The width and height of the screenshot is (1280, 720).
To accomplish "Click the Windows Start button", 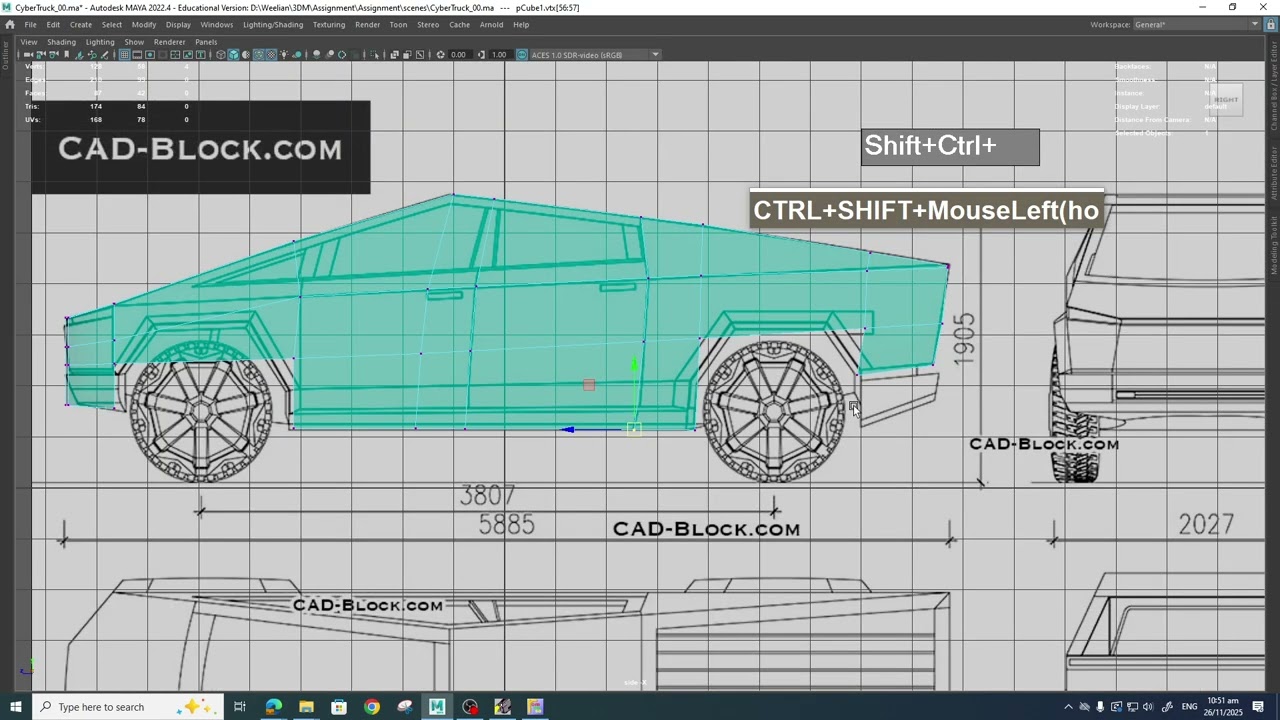I will pos(15,707).
